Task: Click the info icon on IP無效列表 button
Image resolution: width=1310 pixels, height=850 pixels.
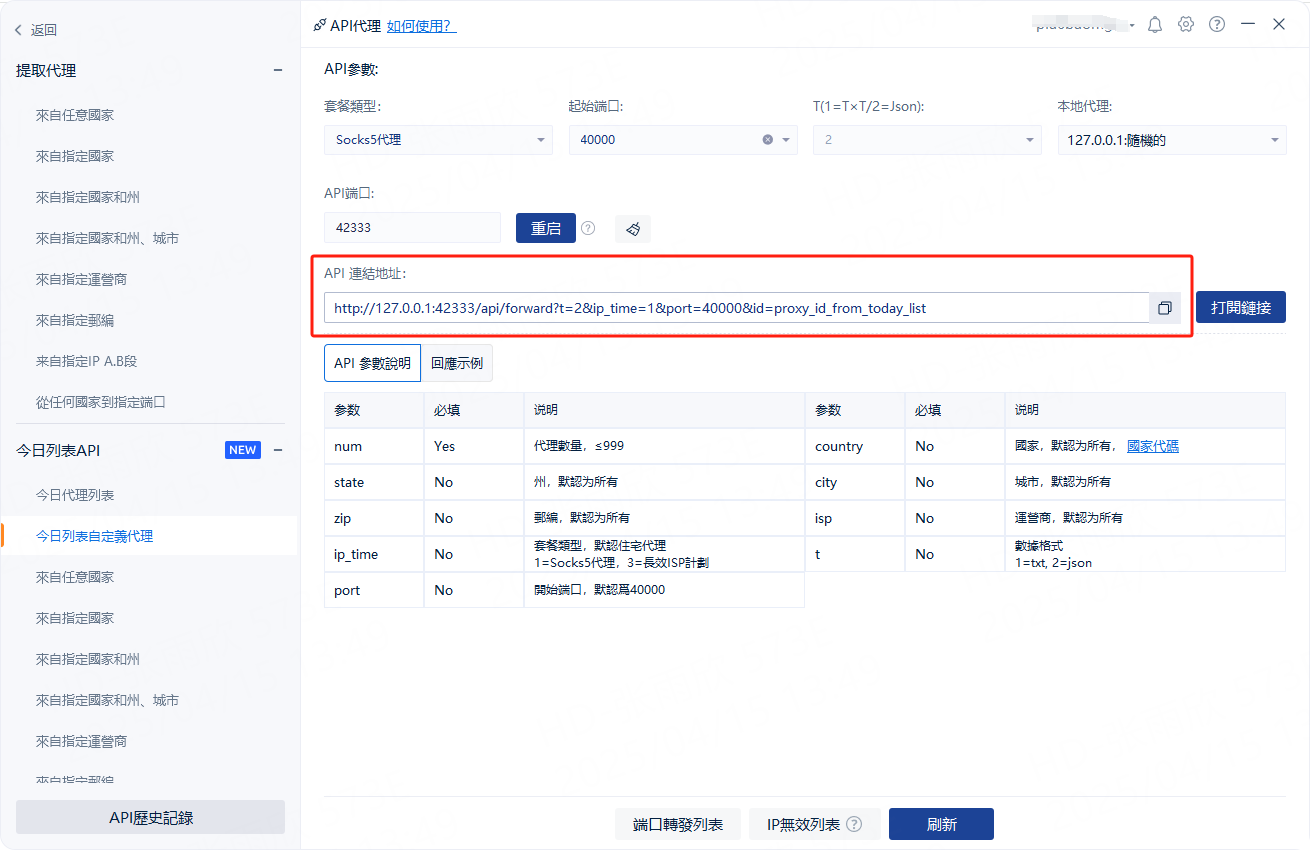Action: 854,825
